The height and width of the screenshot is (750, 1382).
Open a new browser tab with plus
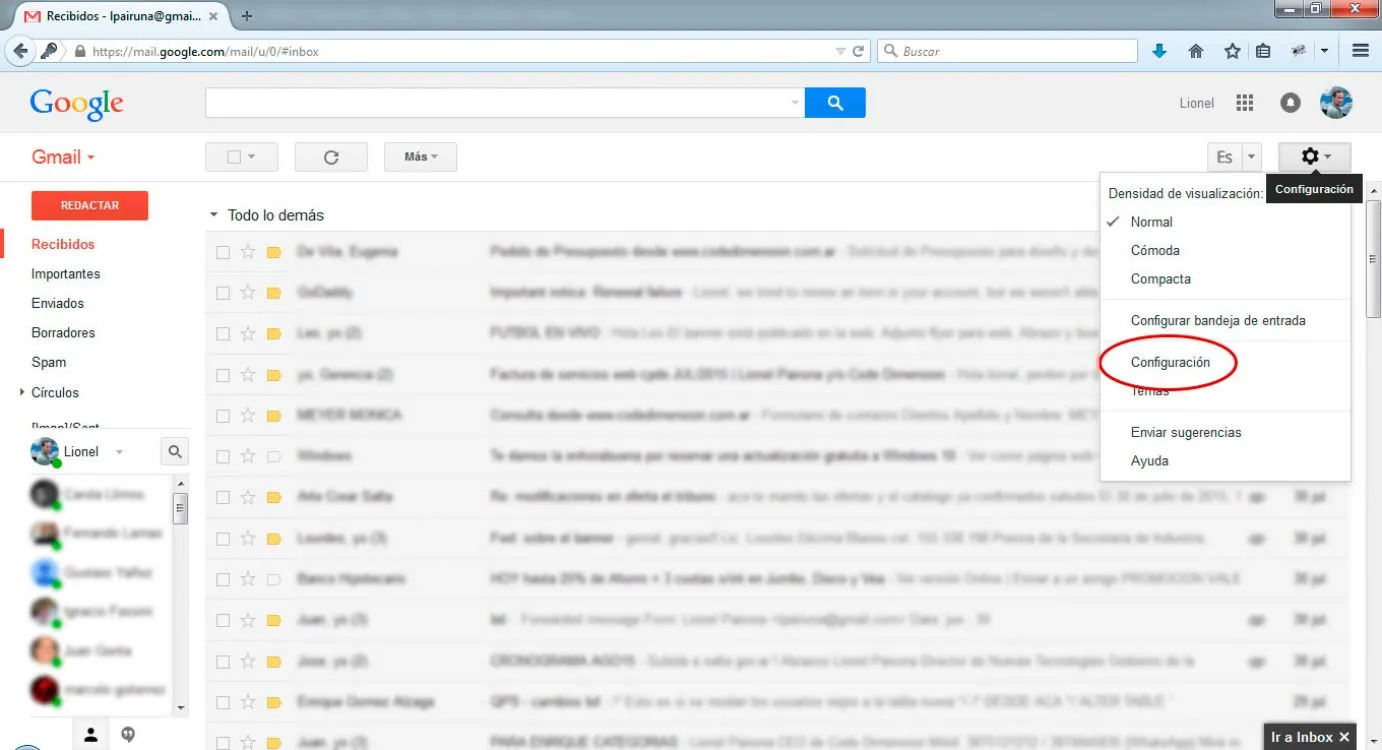247,16
